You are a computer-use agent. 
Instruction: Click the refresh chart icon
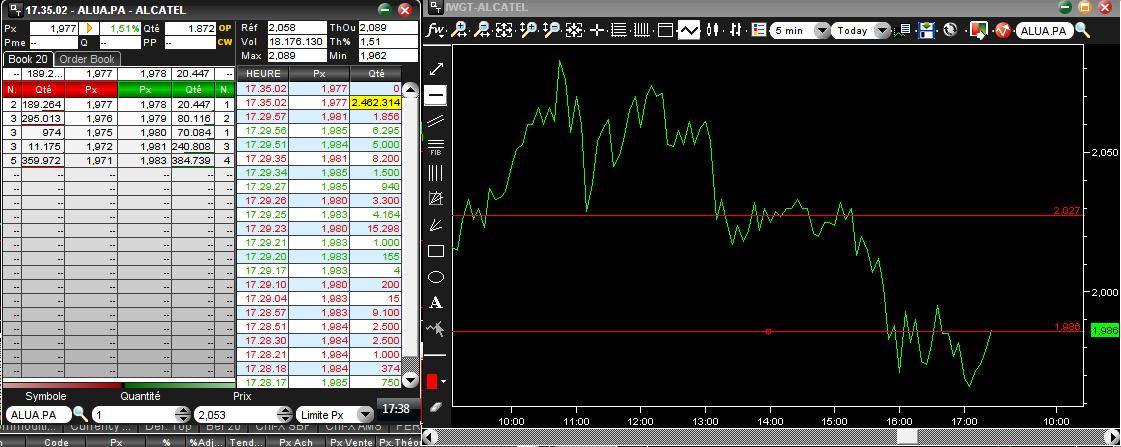950,30
